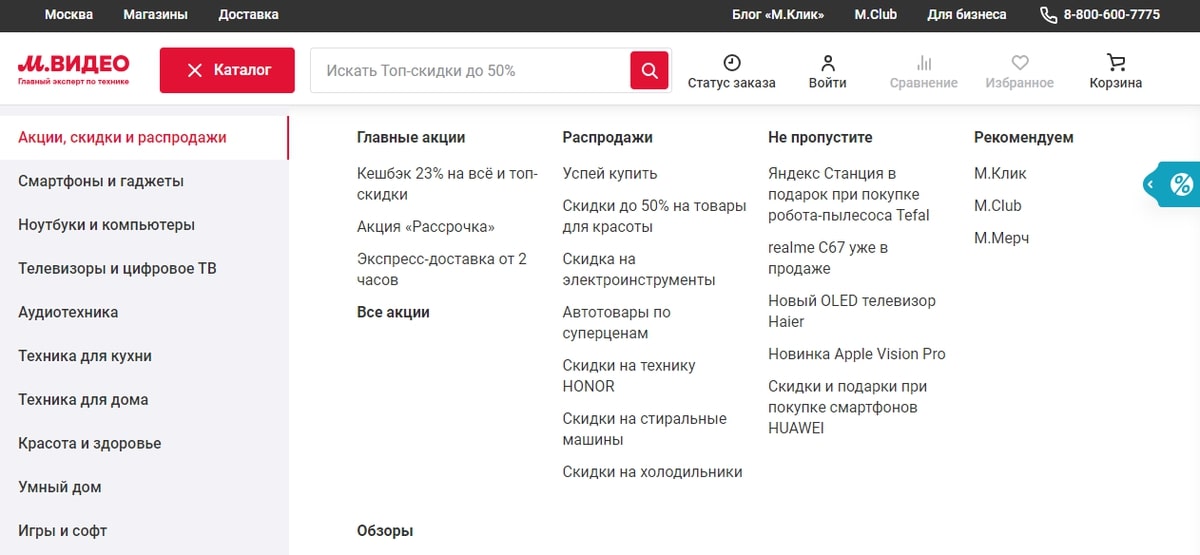Select Смартфоны и гаджеты category
1200x555 pixels.
coord(144,182)
